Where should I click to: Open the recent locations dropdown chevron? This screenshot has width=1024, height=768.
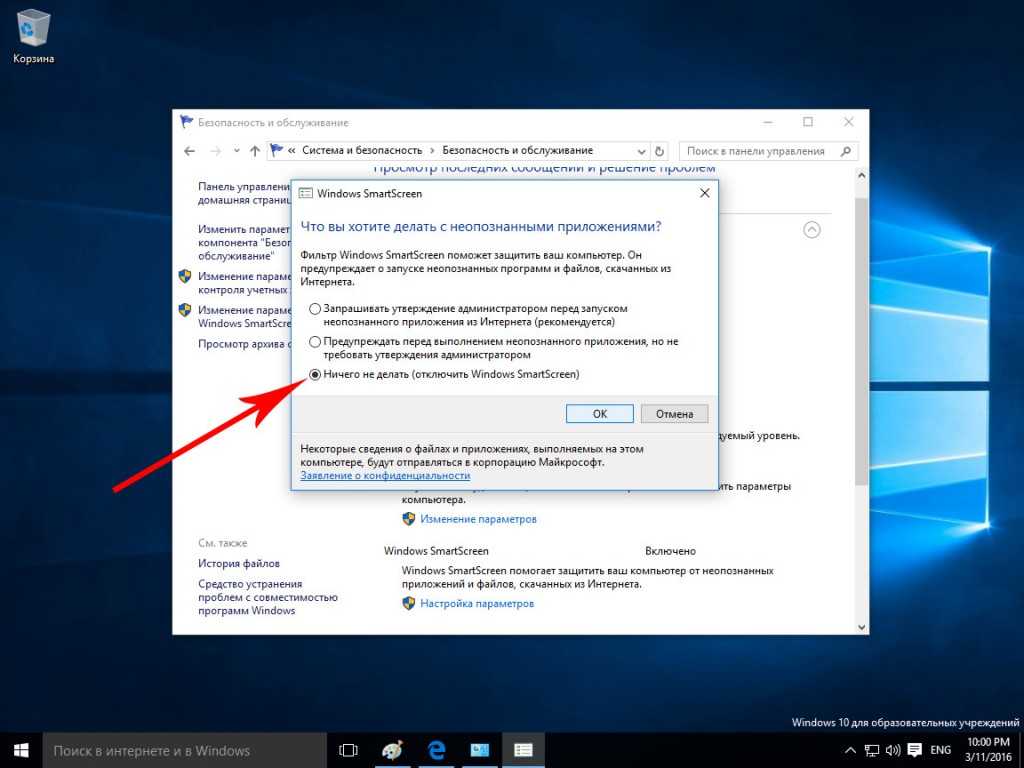pyautogui.click(x=236, y=151)
